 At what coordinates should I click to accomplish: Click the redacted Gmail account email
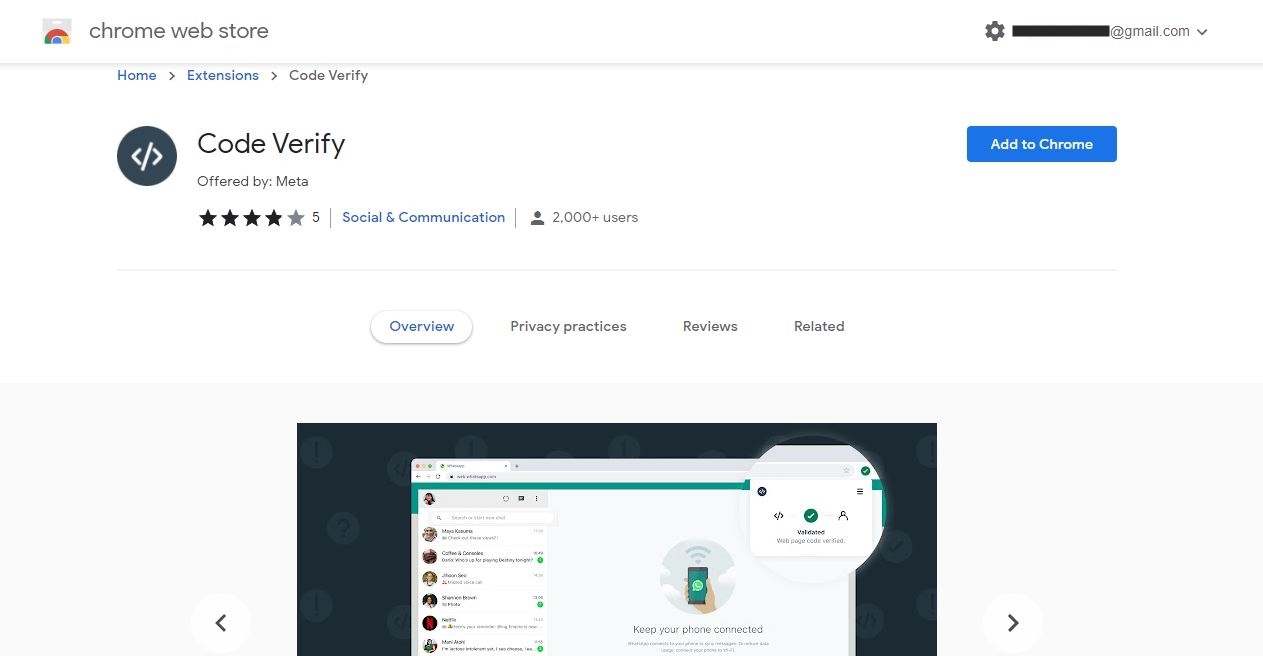tap(1100, 31)
